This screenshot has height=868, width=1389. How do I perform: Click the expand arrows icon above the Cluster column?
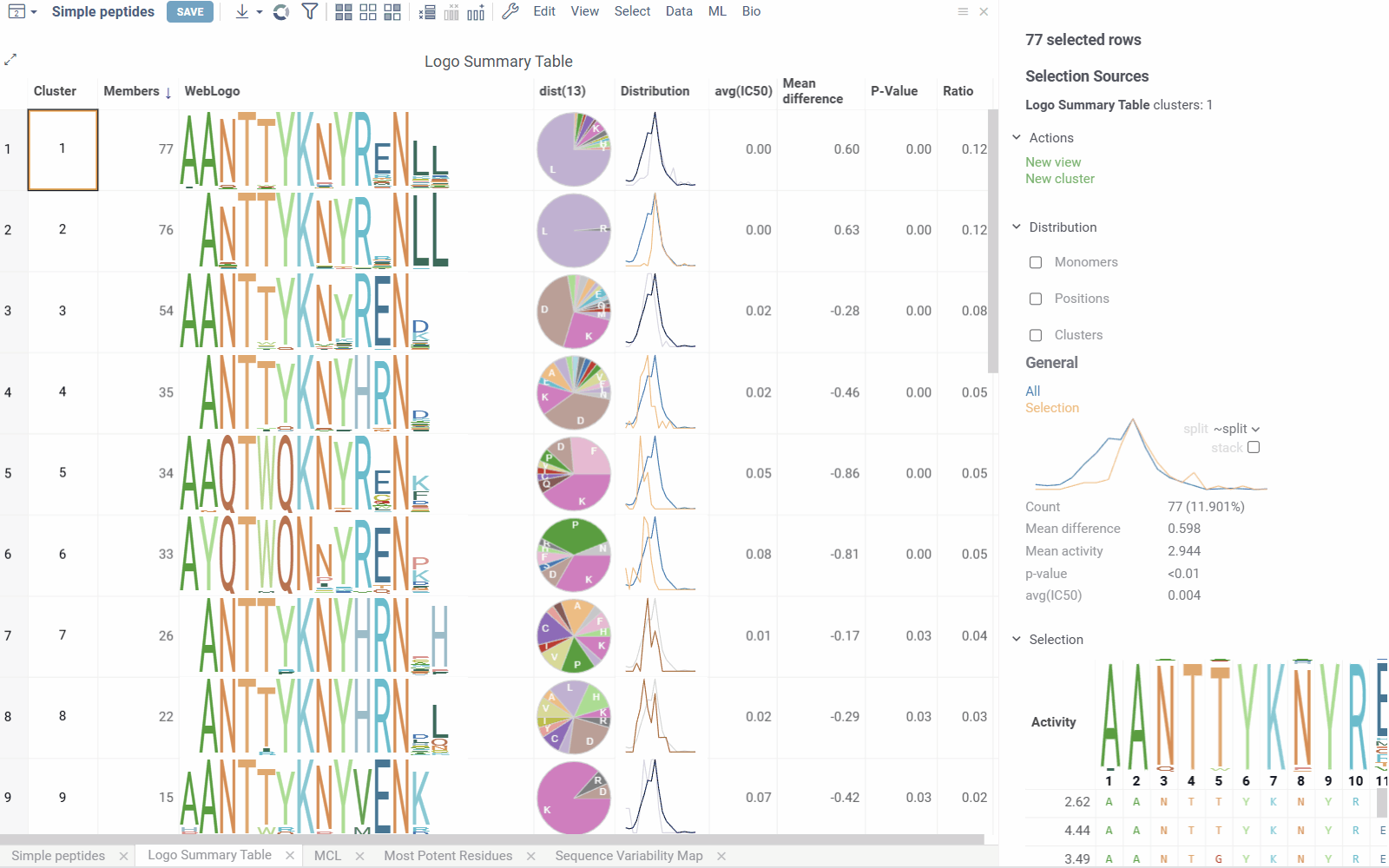tap(10, 59)
